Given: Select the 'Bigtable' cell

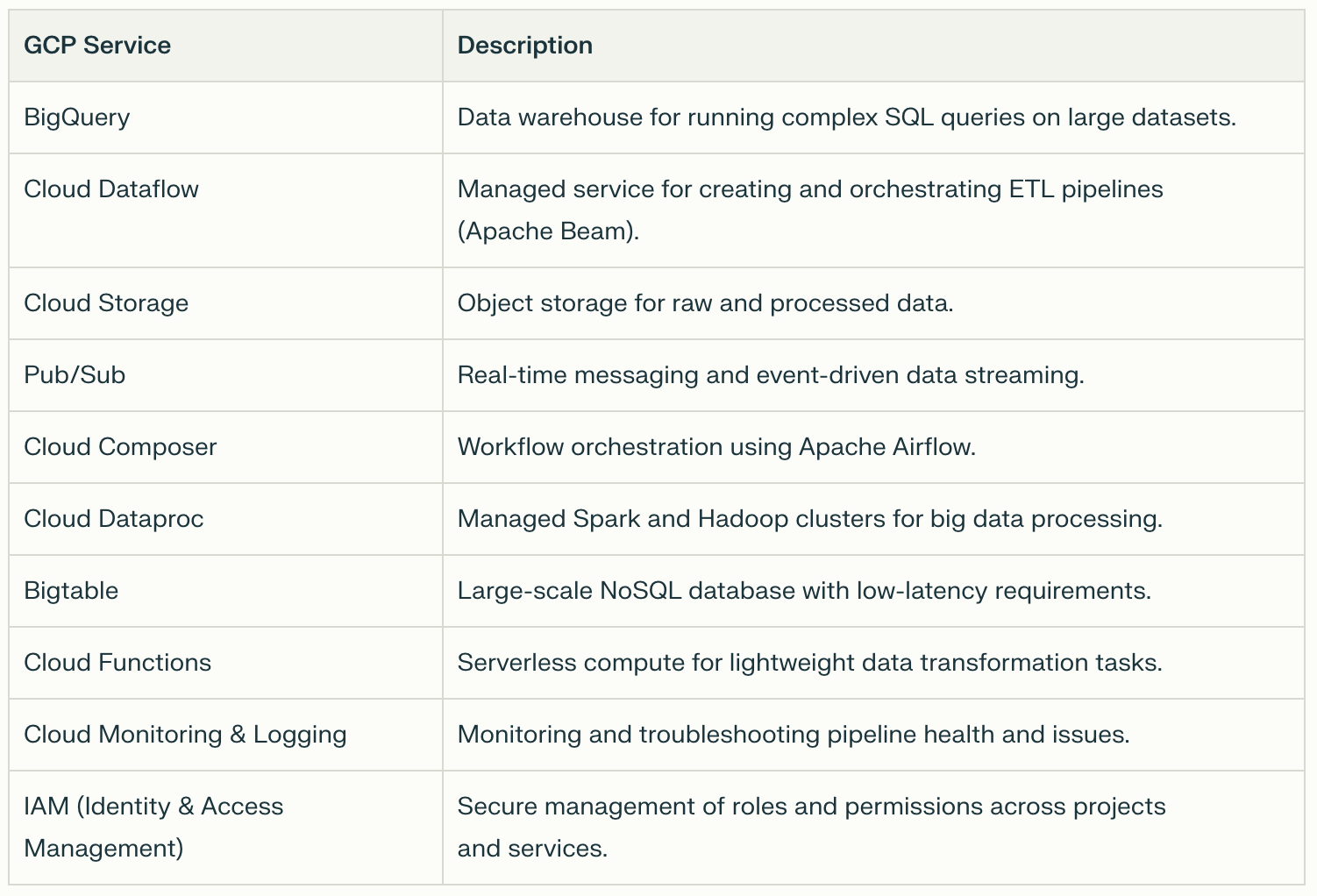Looking at the screenshot, I should [x=225, y=591].
